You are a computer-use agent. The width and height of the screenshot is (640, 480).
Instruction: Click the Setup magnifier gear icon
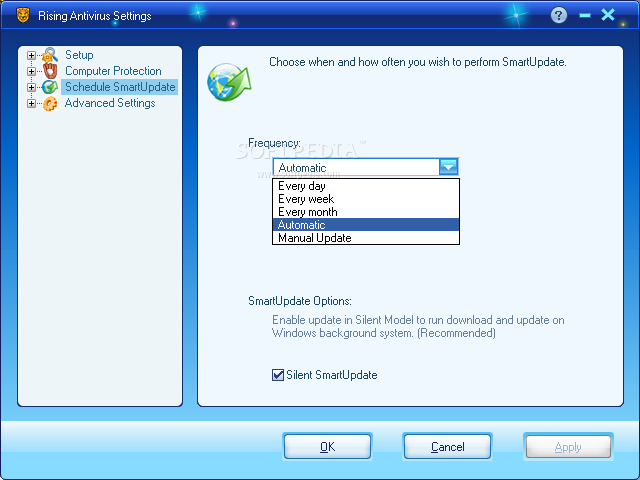[50, 55]
